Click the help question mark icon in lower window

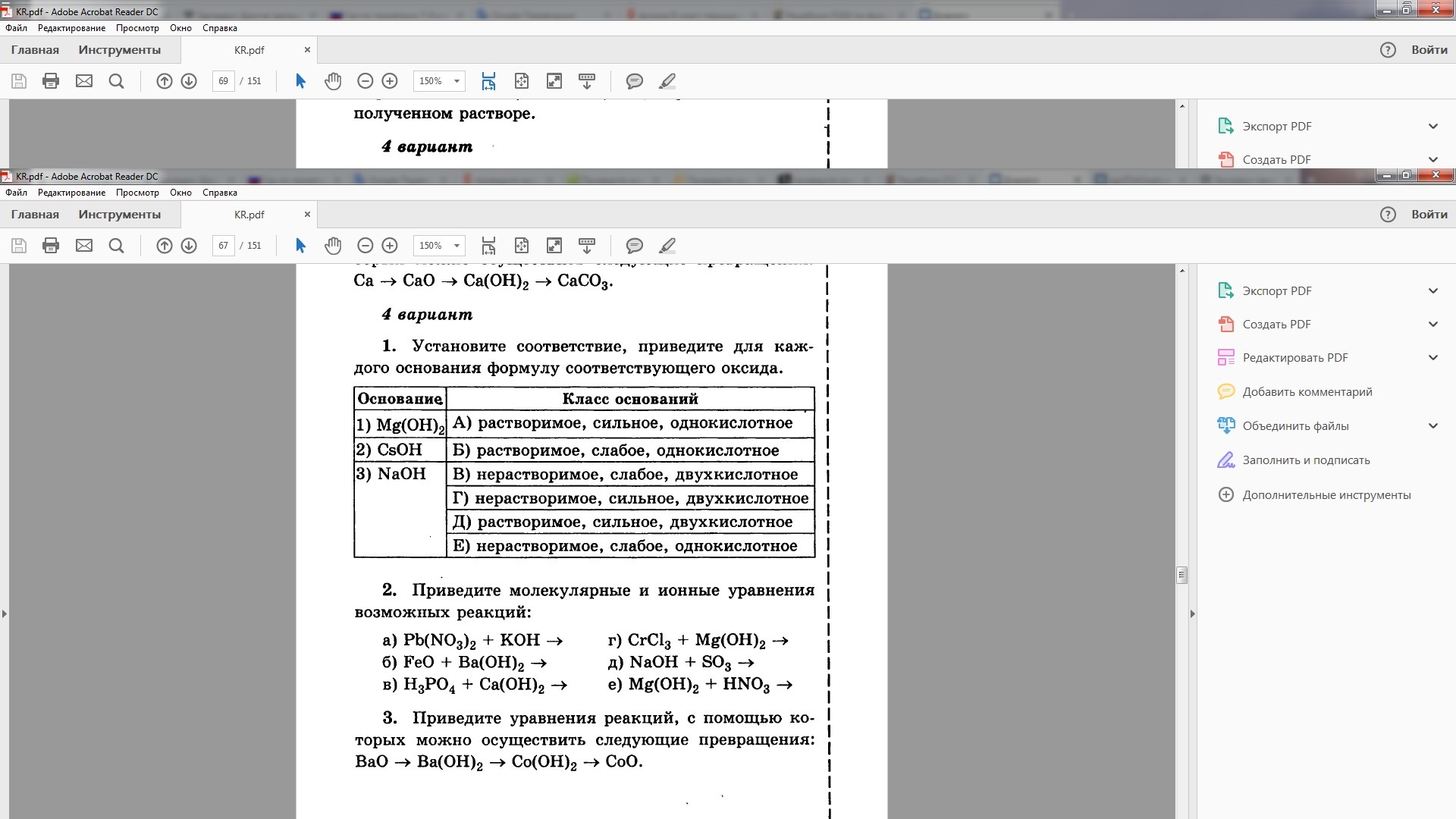pyautogui.click(x=1388, y=215)
